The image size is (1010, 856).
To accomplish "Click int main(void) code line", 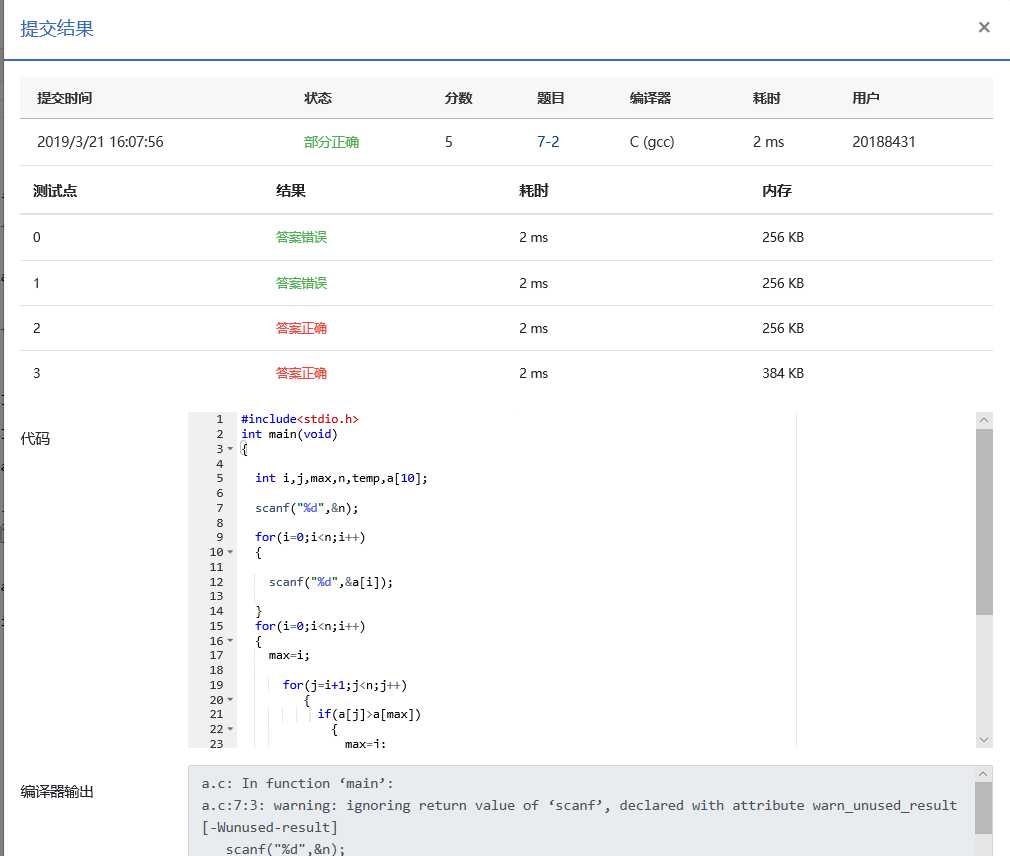I will pyautogui.click(x=289, y=434).
